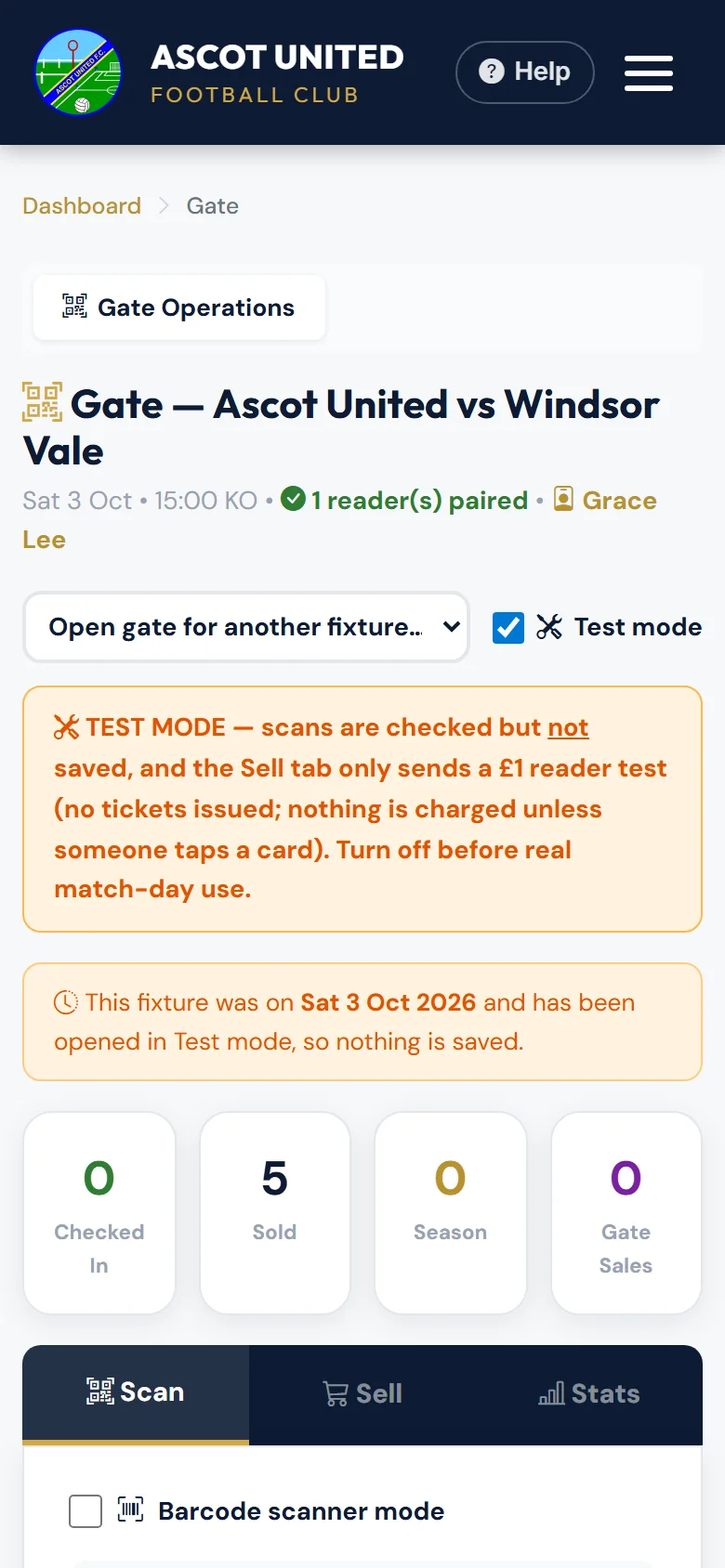Go to Dashboard breadcrumb link
The image size is (725, 1568).
click(x=82, y=205)
